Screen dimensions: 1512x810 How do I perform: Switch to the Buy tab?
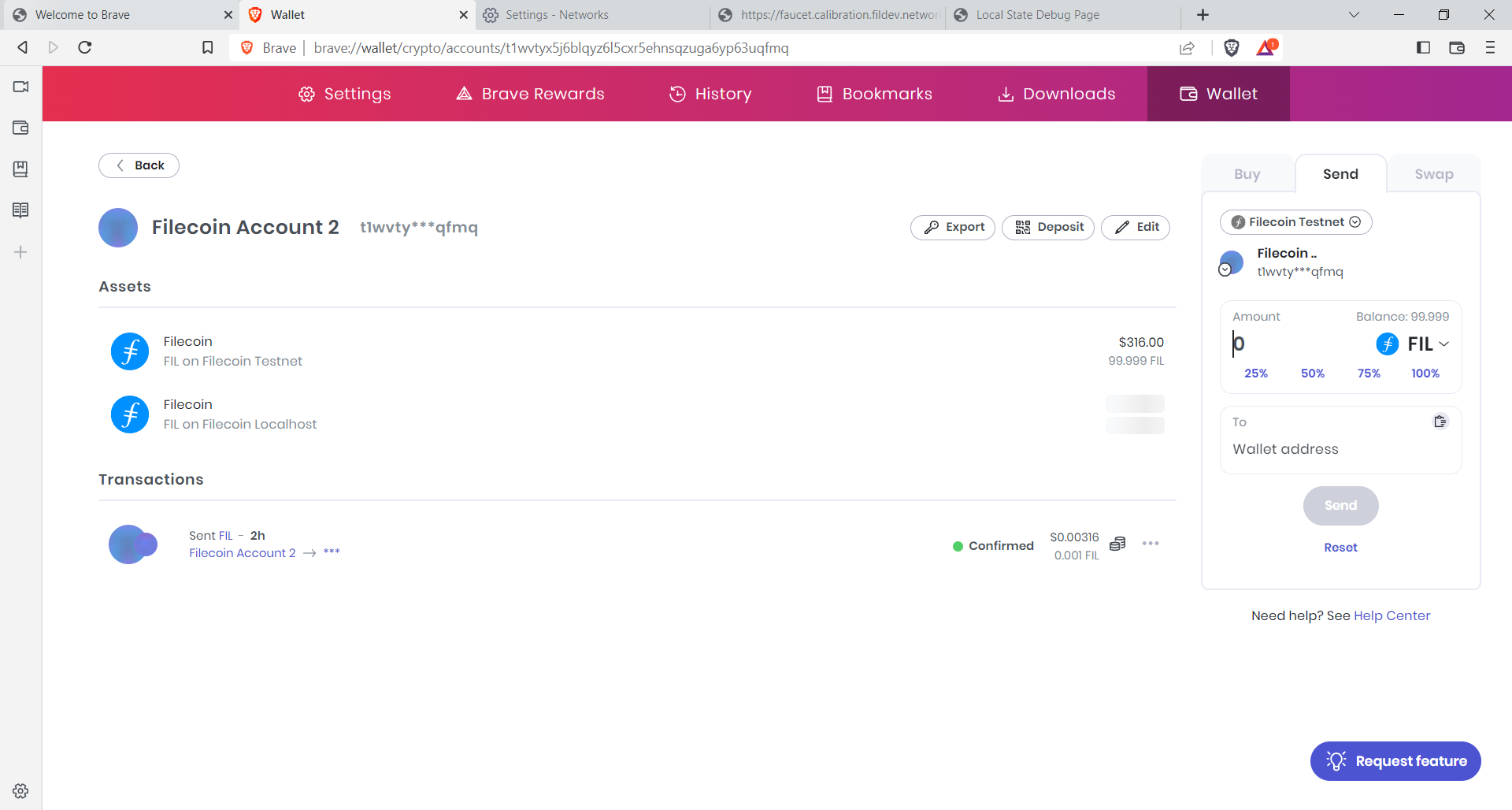[1247, 173]
